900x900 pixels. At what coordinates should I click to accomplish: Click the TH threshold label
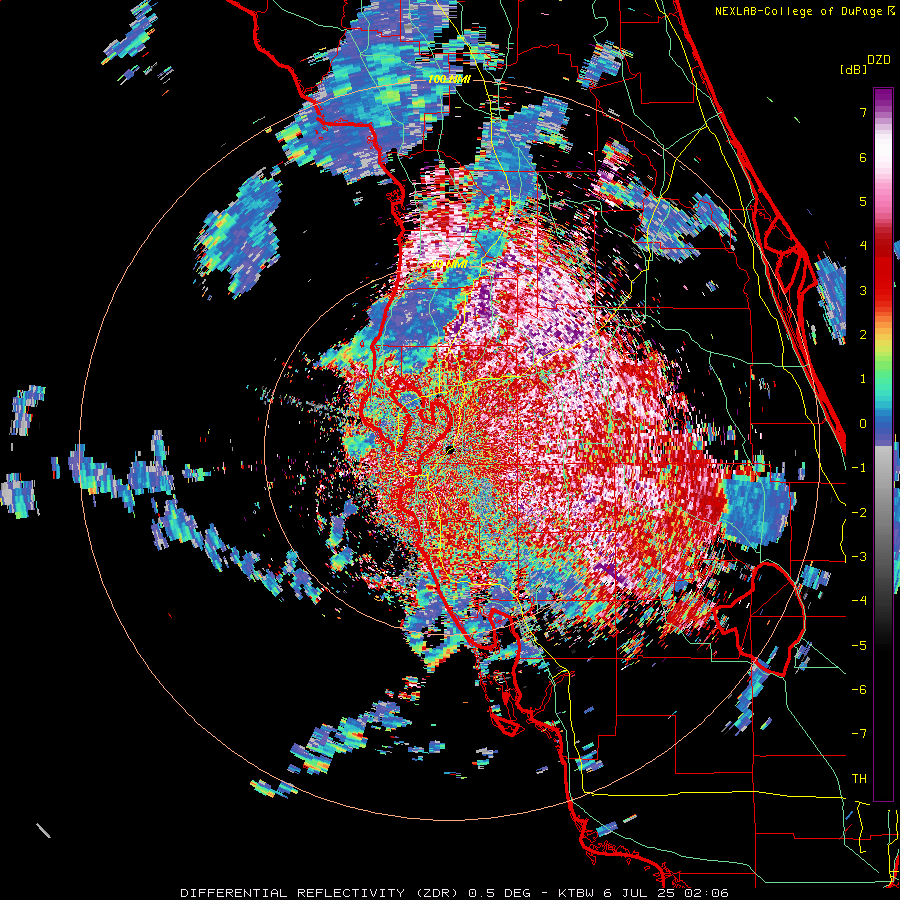point(859,779)
